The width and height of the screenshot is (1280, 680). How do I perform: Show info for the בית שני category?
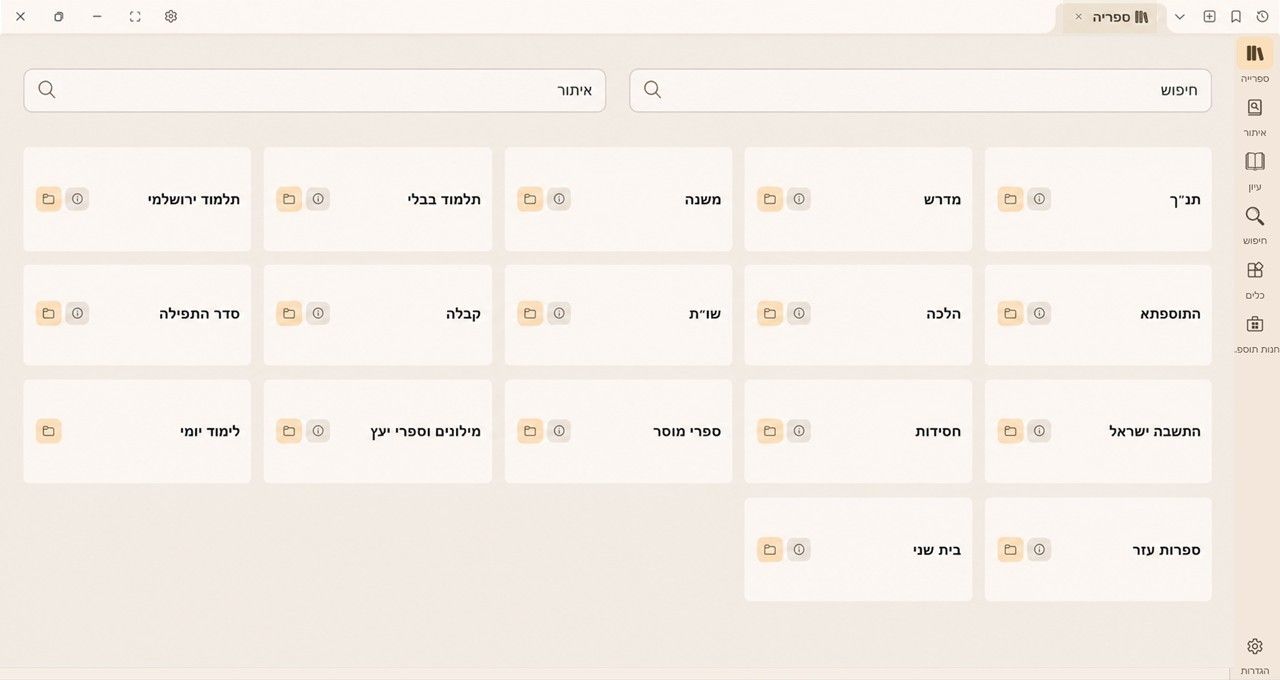click(x=798, y=549)
